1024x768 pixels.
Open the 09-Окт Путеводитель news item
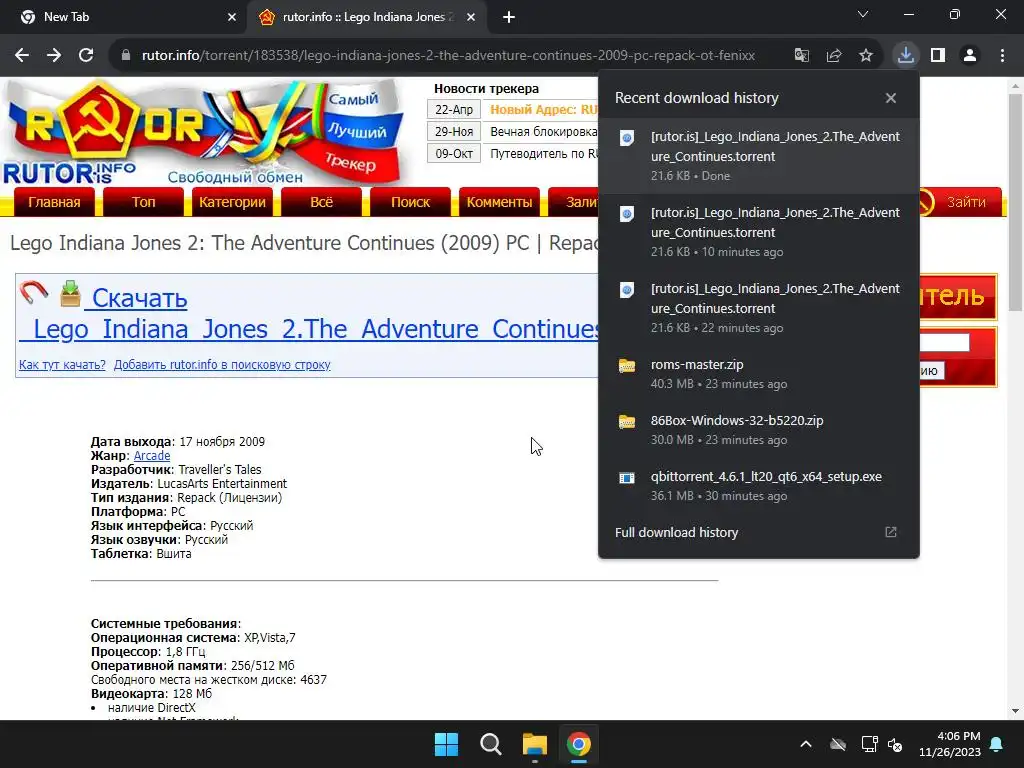pos(544,154)
